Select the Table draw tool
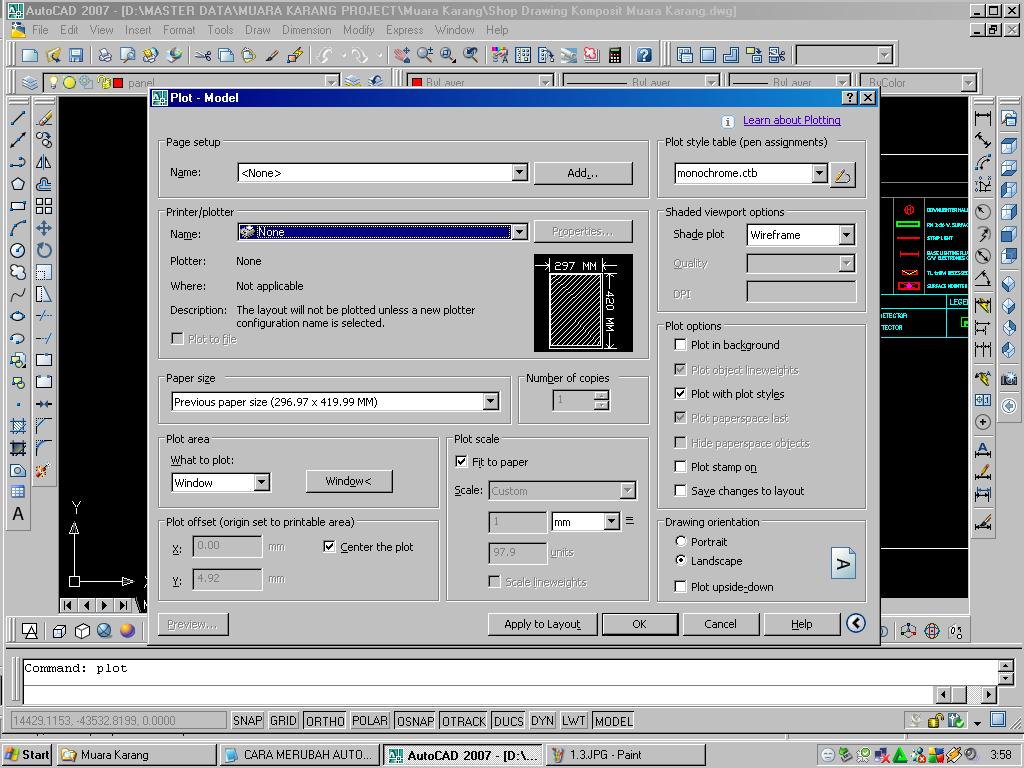 click(18, 492)
